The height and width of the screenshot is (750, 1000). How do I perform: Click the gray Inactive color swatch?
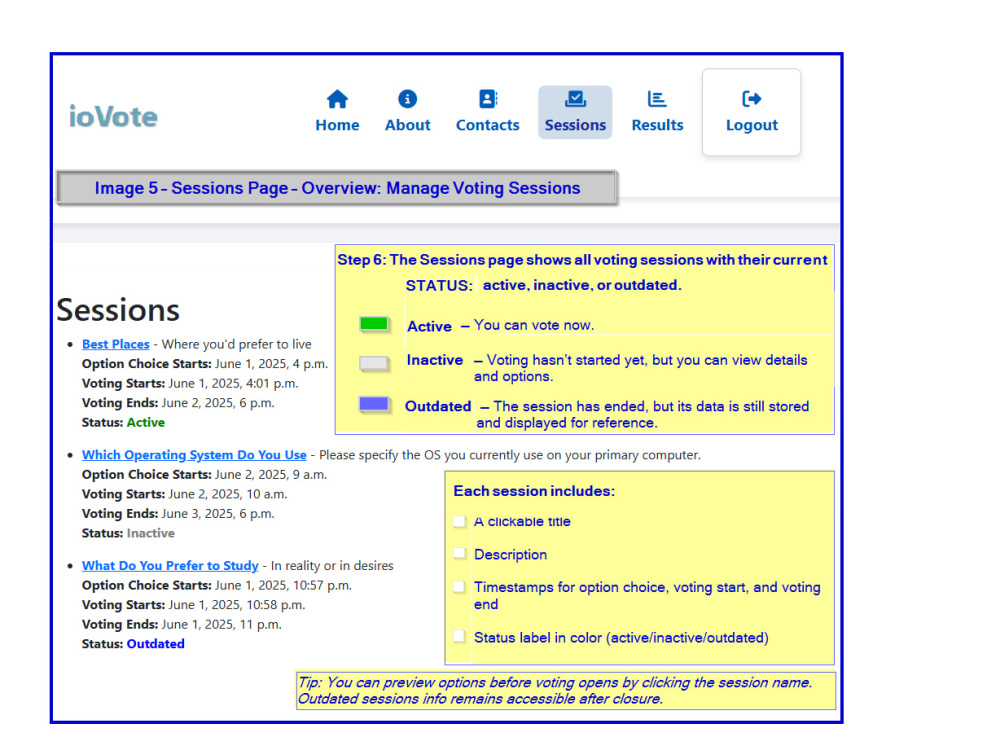pyautogui.click(x=374, y=364)
